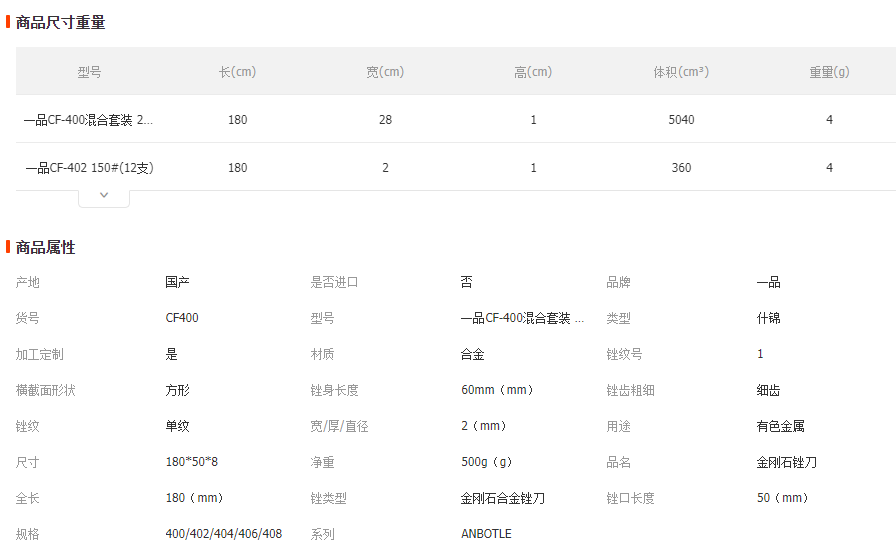Click the 锉口长度 value 50 (mm)
The image size is (896, 552).
pyautogui.click(x=782, y=498)
